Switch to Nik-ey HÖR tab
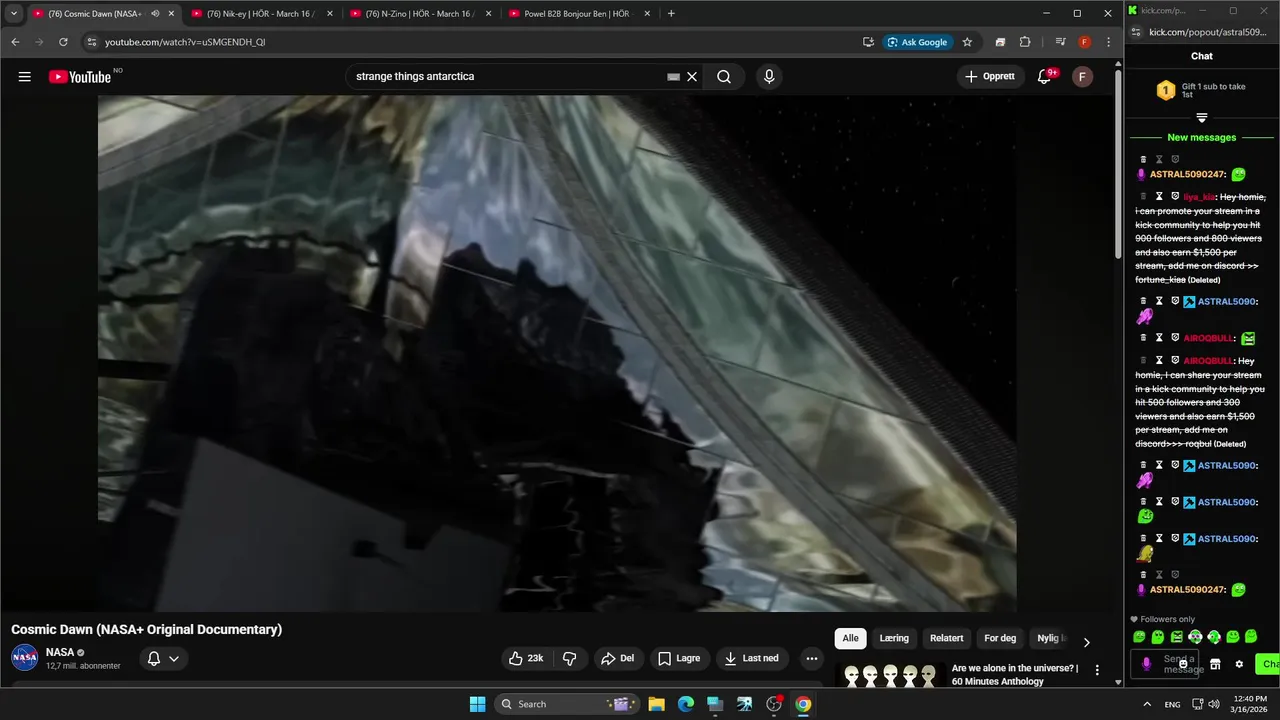 (x=261, y=14)
